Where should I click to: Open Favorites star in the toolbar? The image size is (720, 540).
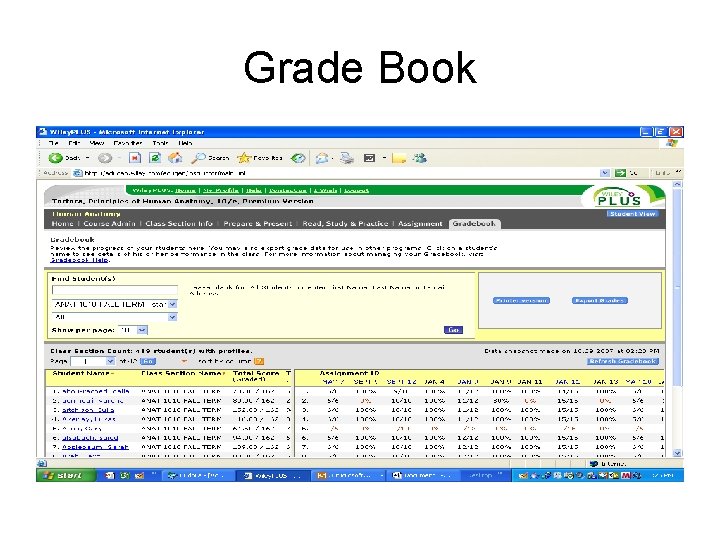(243, 158)
